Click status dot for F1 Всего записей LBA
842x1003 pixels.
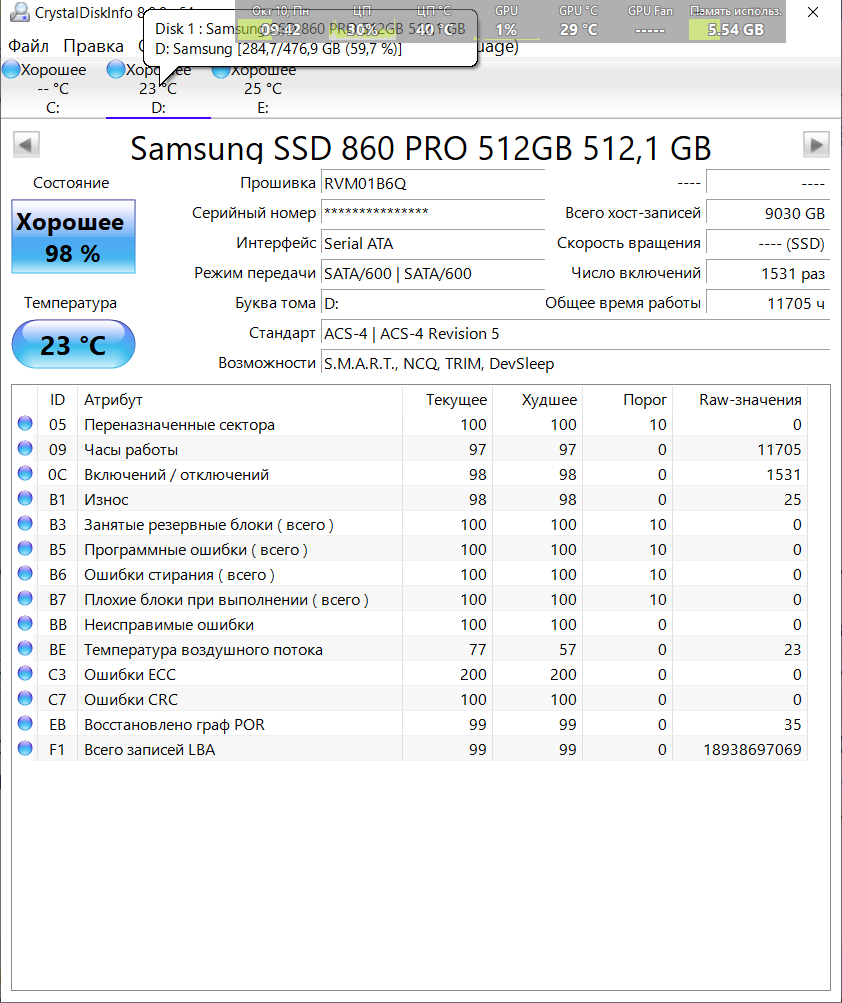pyautogui.click(x=25, y=748)
